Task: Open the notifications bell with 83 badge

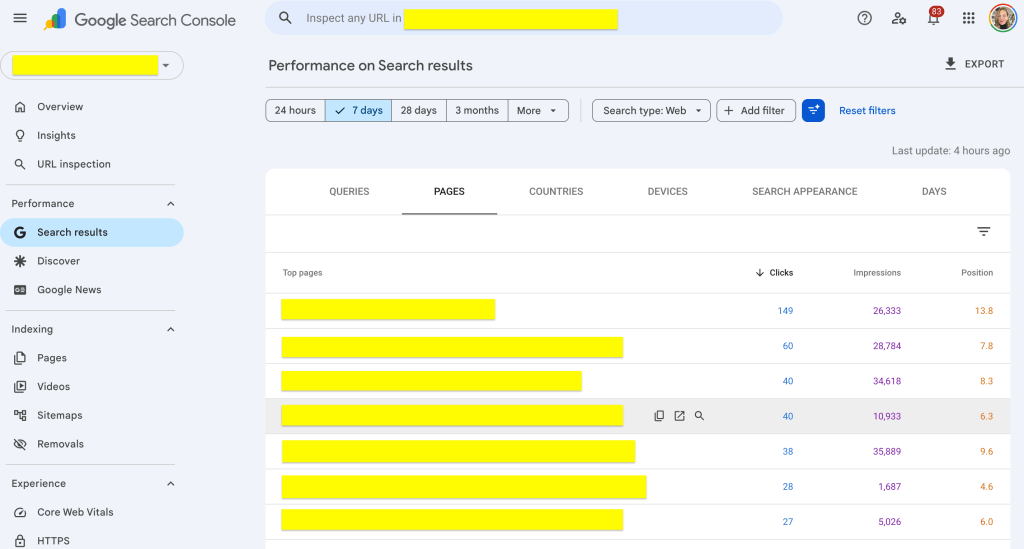Action: click(934, 18)
